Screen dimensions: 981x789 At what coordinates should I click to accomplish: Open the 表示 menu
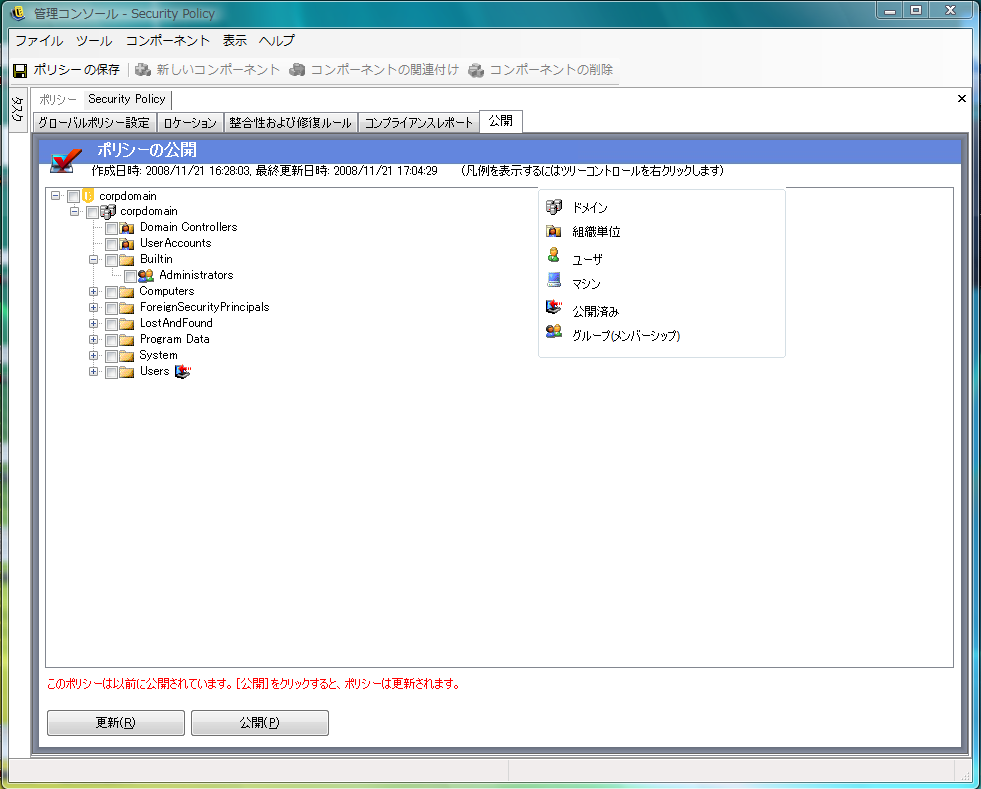point(235,41)
